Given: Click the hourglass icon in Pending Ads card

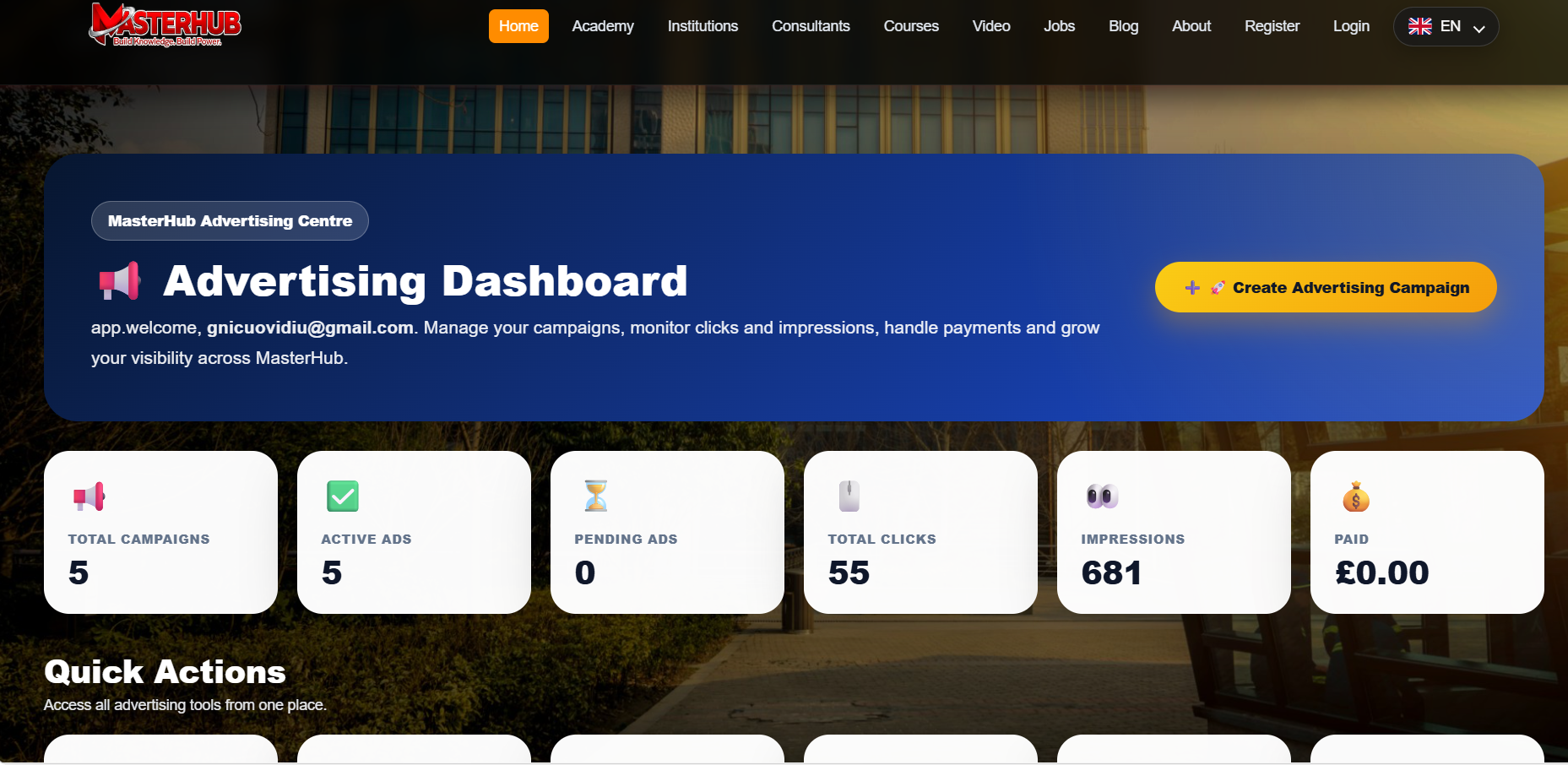Looking at the screenshot, I should (x=596, y=496).
